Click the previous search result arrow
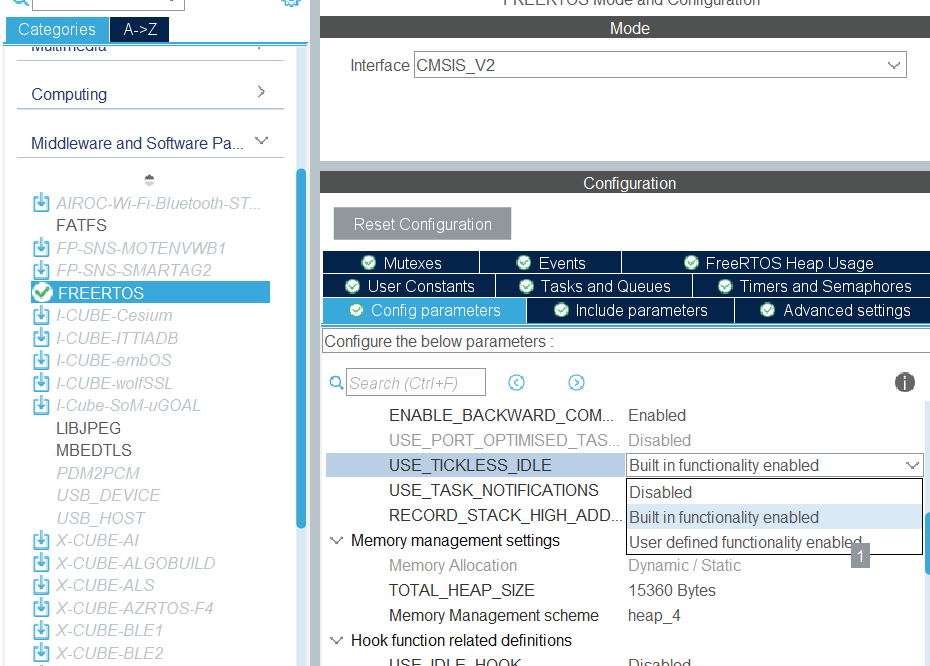The height and width of the screenshot is (666, 930). (516, 382)
